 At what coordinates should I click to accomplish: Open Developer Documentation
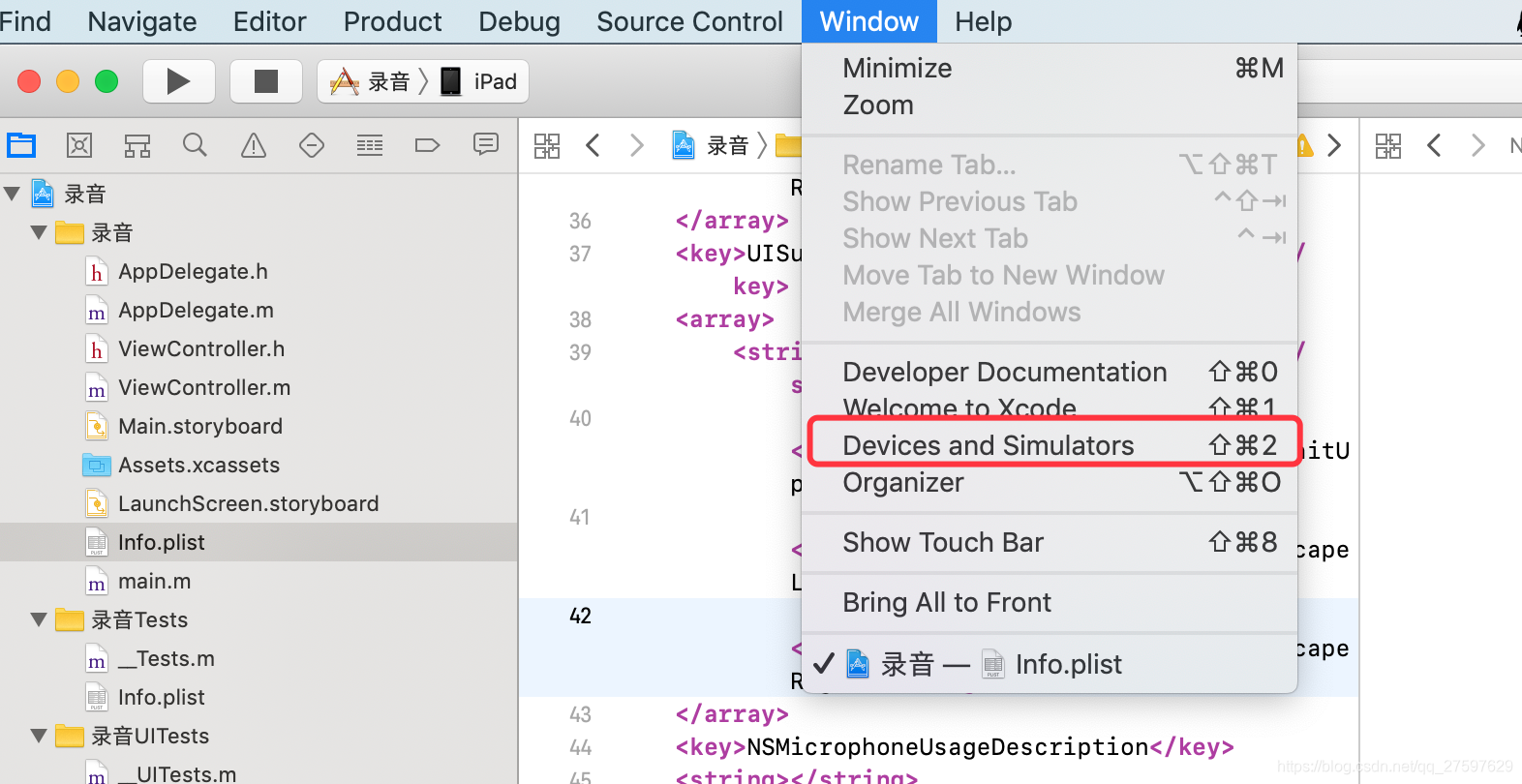coord(1050,372)
